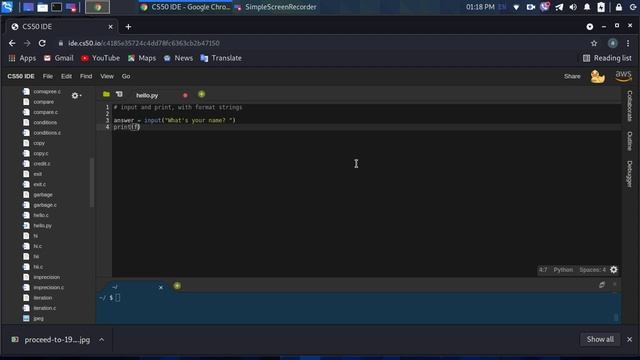640x360 pixels.
Task: Open a new Chrome tab
Action: [x=128, y=27]
